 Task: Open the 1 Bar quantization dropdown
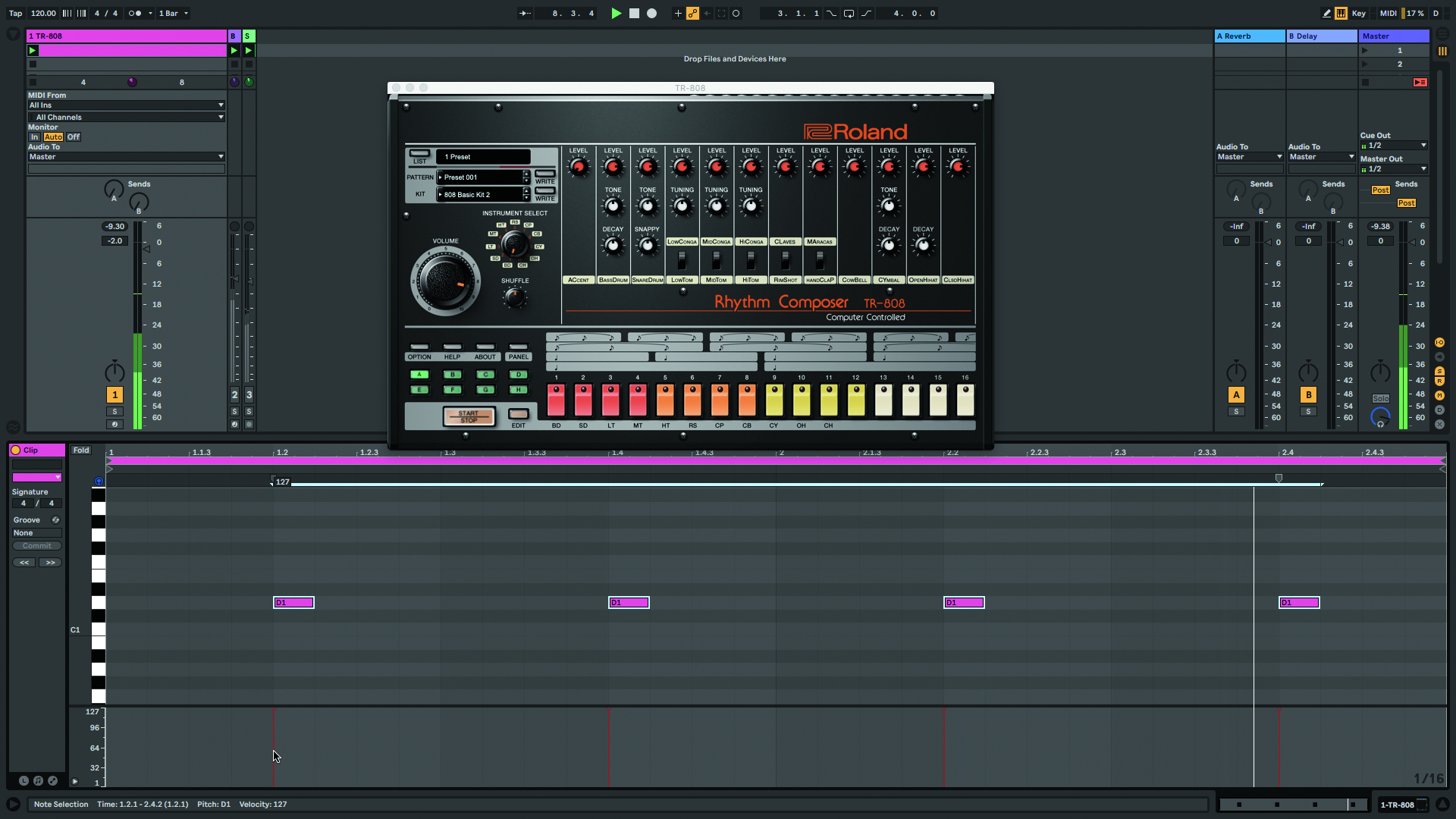173,13
